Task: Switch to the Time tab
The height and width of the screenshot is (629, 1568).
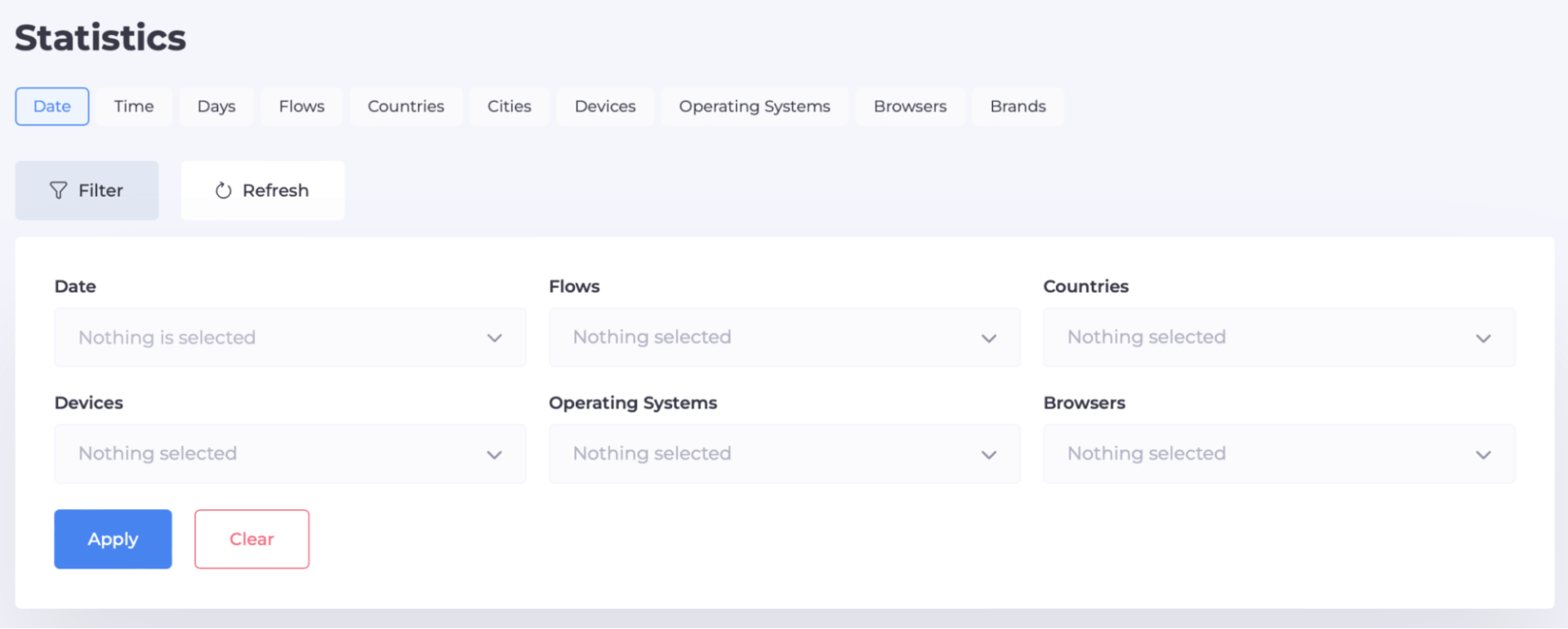Action: [134, 106]
